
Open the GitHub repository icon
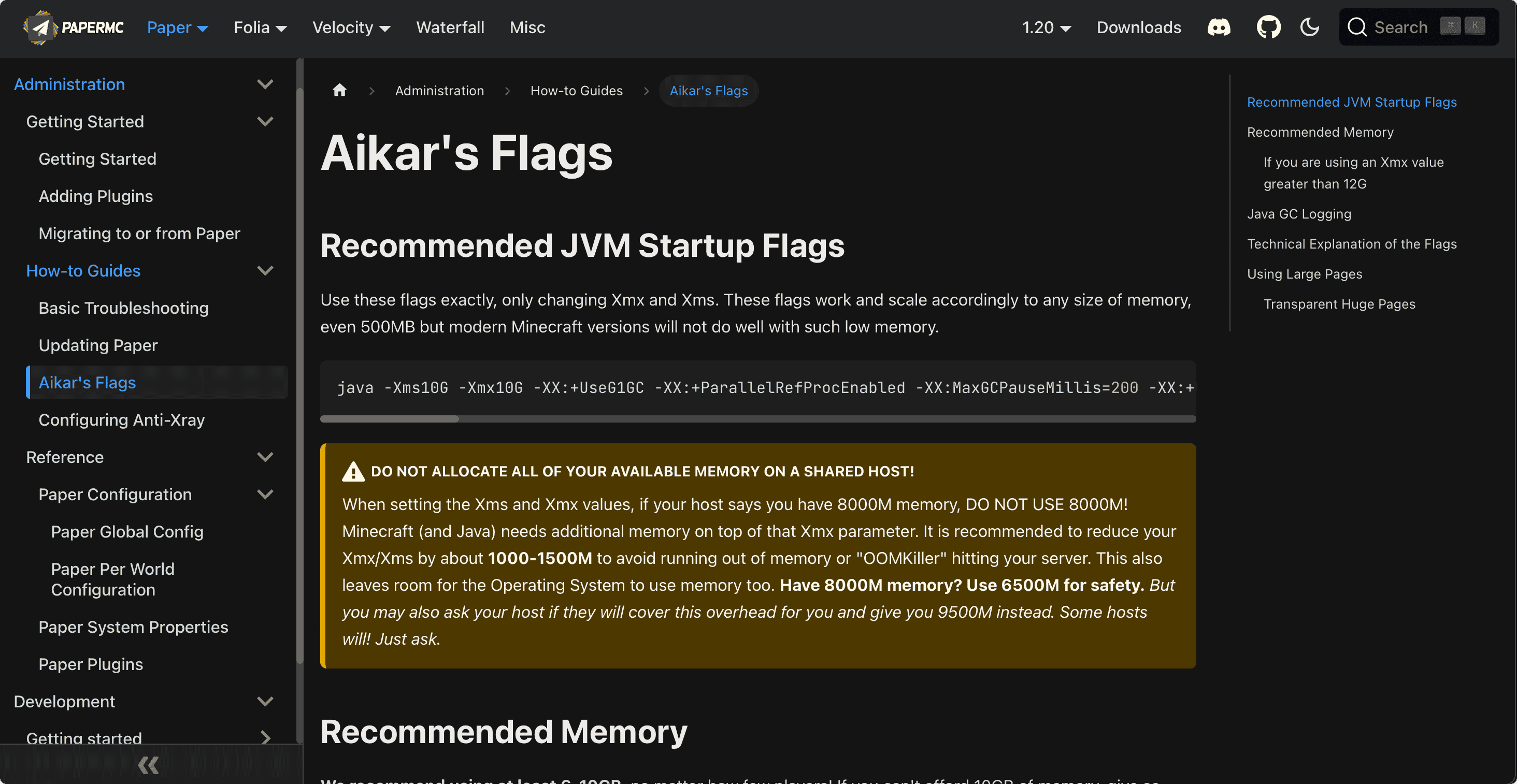pos(1268,27)
